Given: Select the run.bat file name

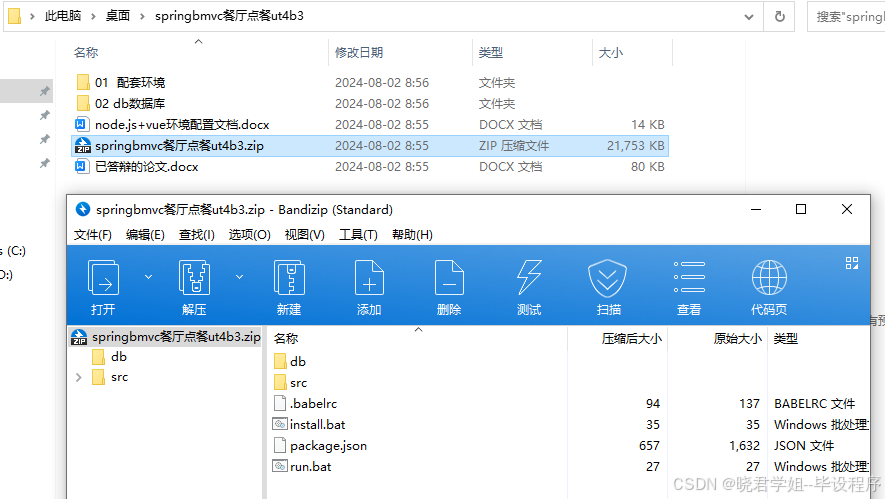Looking at the screenshot, I should point(310,467).
